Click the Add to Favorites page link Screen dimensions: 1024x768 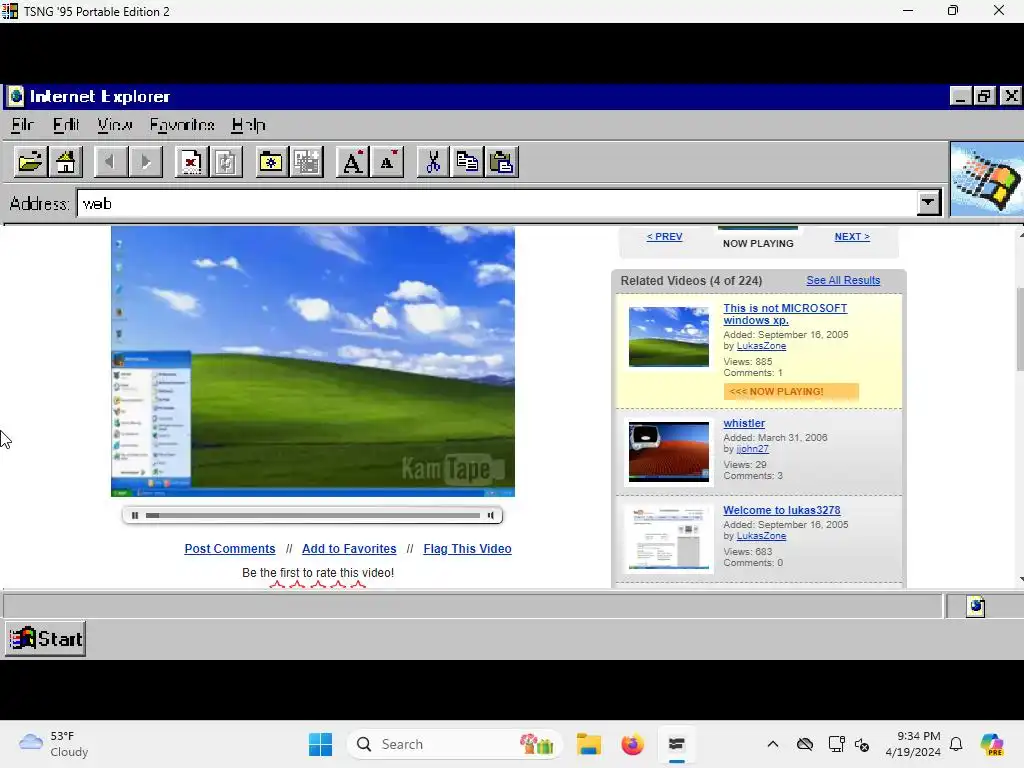tap(349, 549)
